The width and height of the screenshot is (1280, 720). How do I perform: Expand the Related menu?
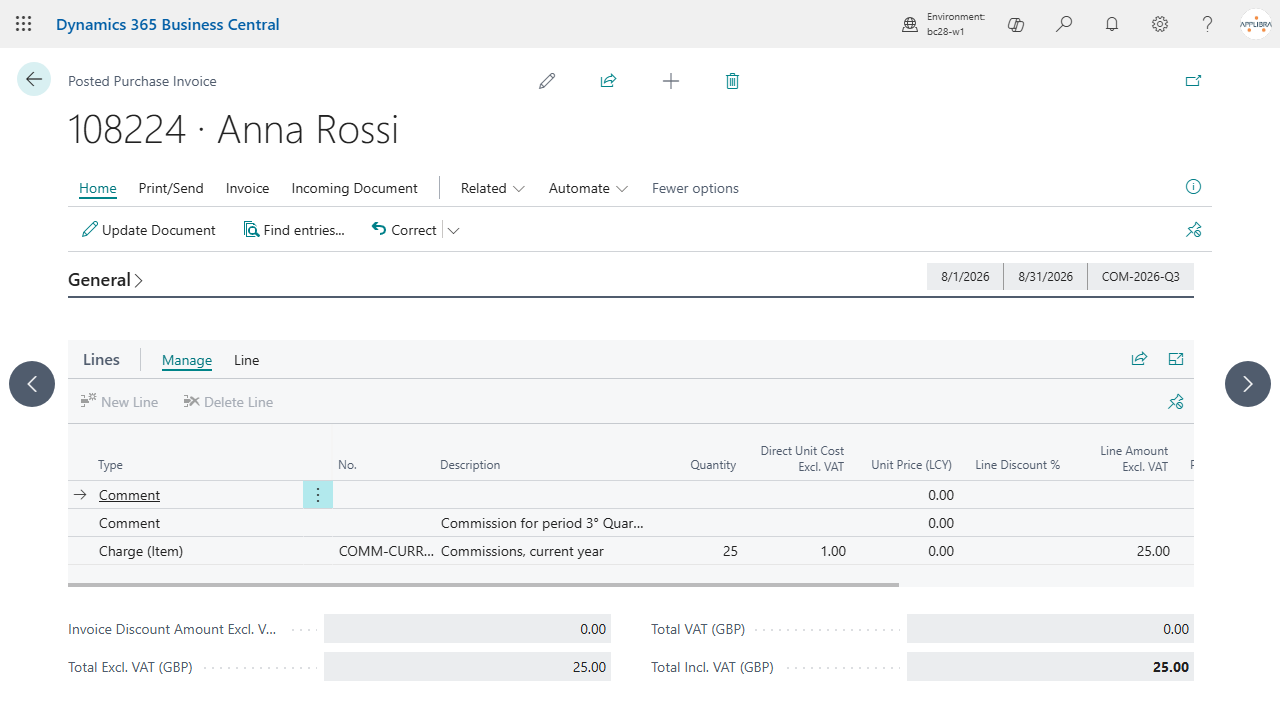click(x=493, y=188)
